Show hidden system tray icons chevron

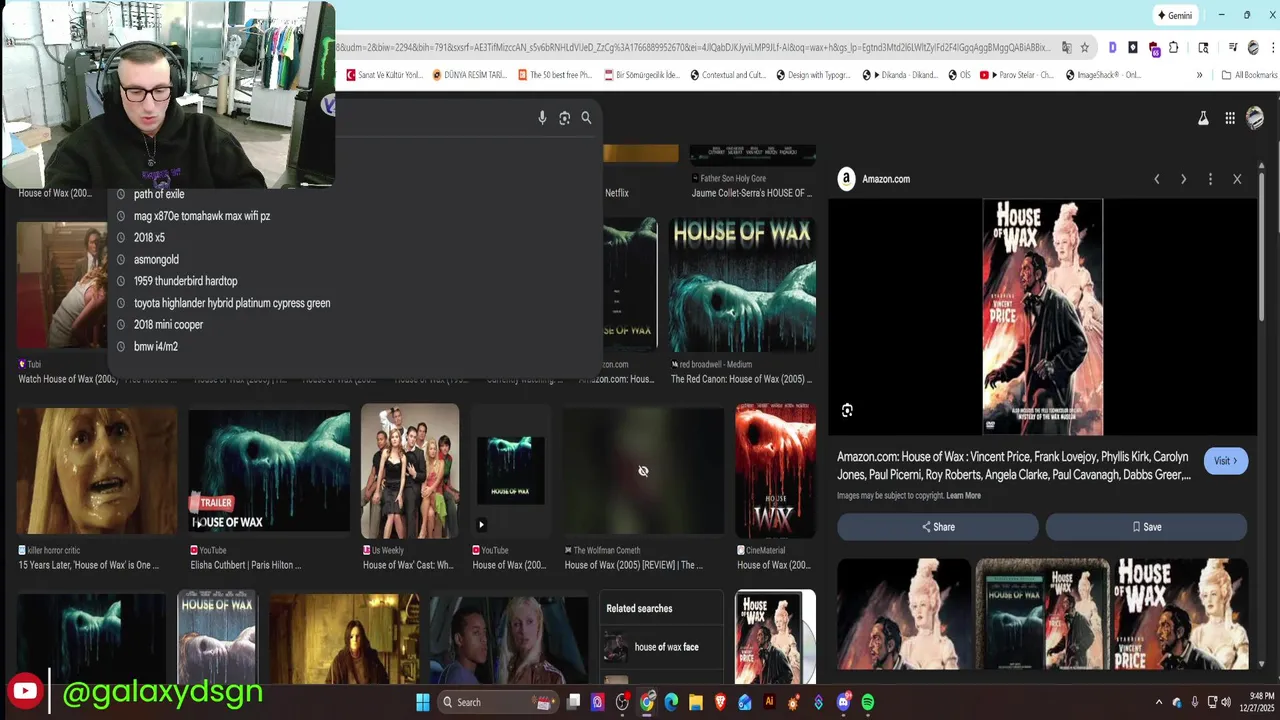[x=1159, y=702]
